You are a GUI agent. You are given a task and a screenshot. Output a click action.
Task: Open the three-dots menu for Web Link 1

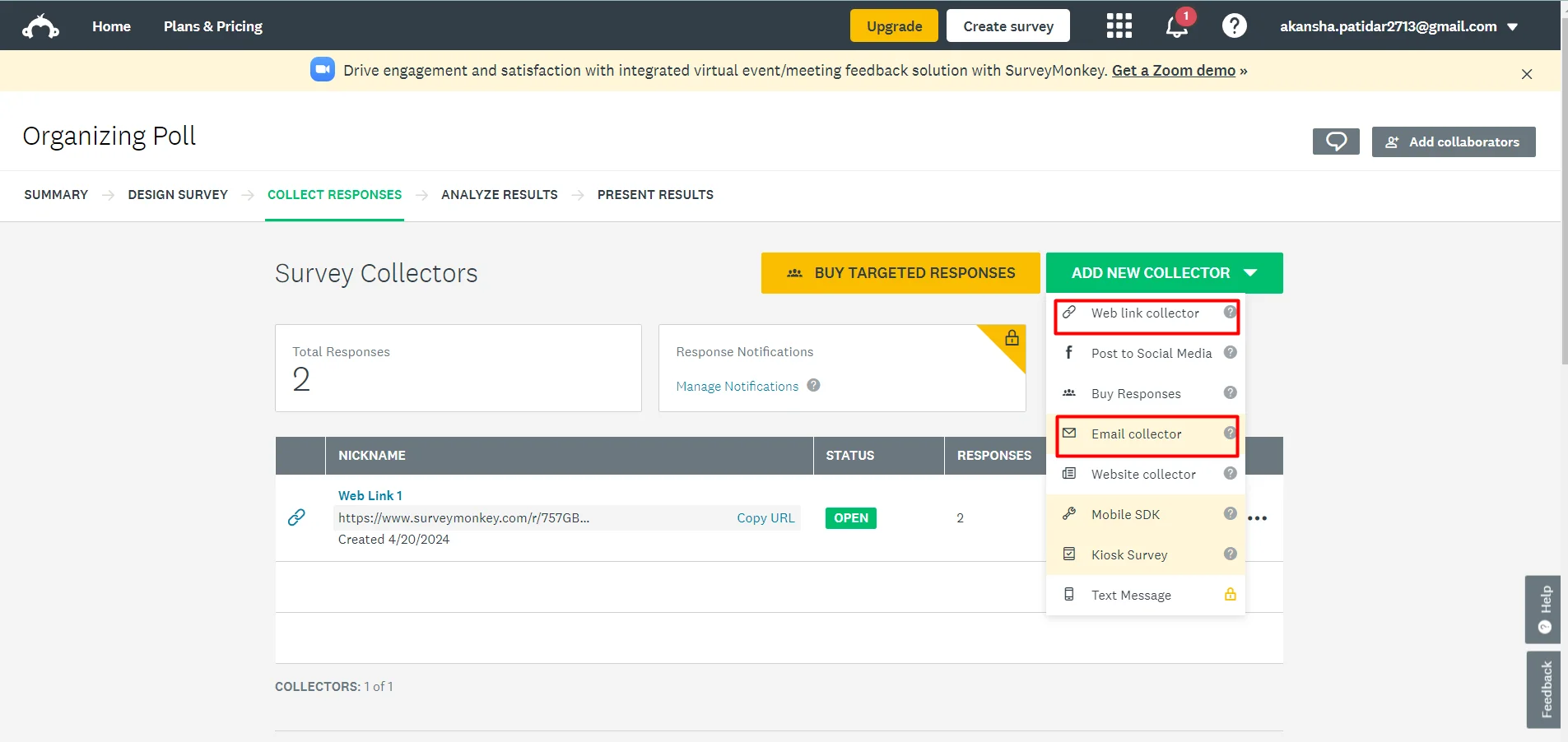point(1257,518)
